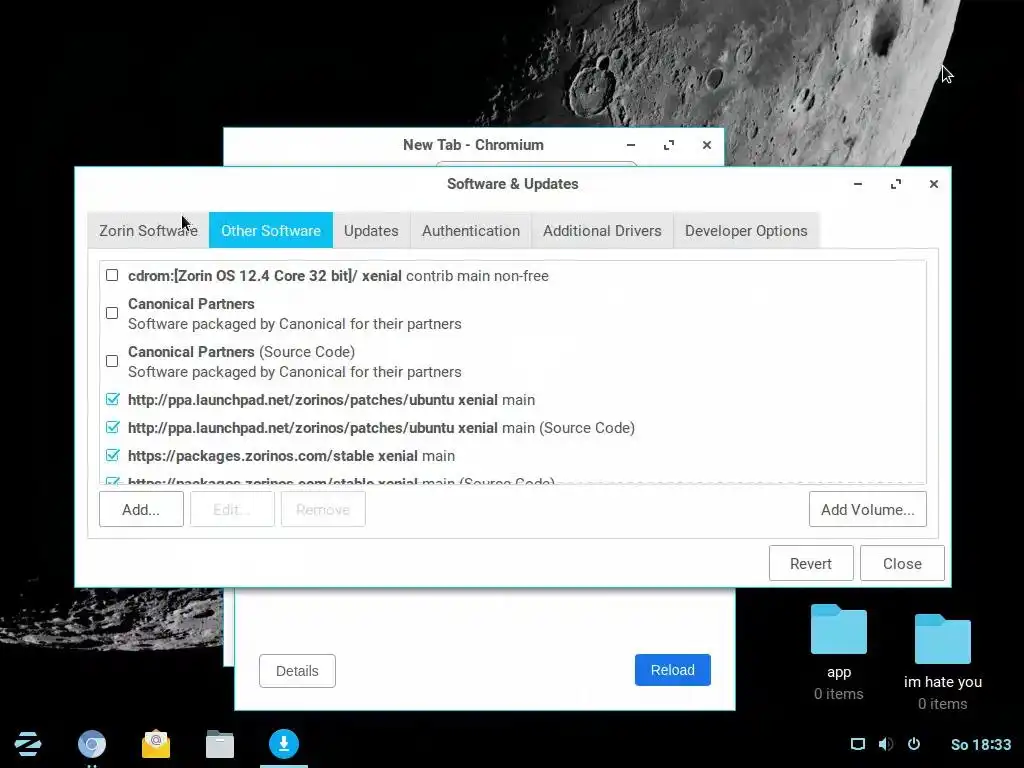Click the New Tab - Chromium title bar
The height and width of the screenshot is (768, 1024).
click(x=473, y=145)
